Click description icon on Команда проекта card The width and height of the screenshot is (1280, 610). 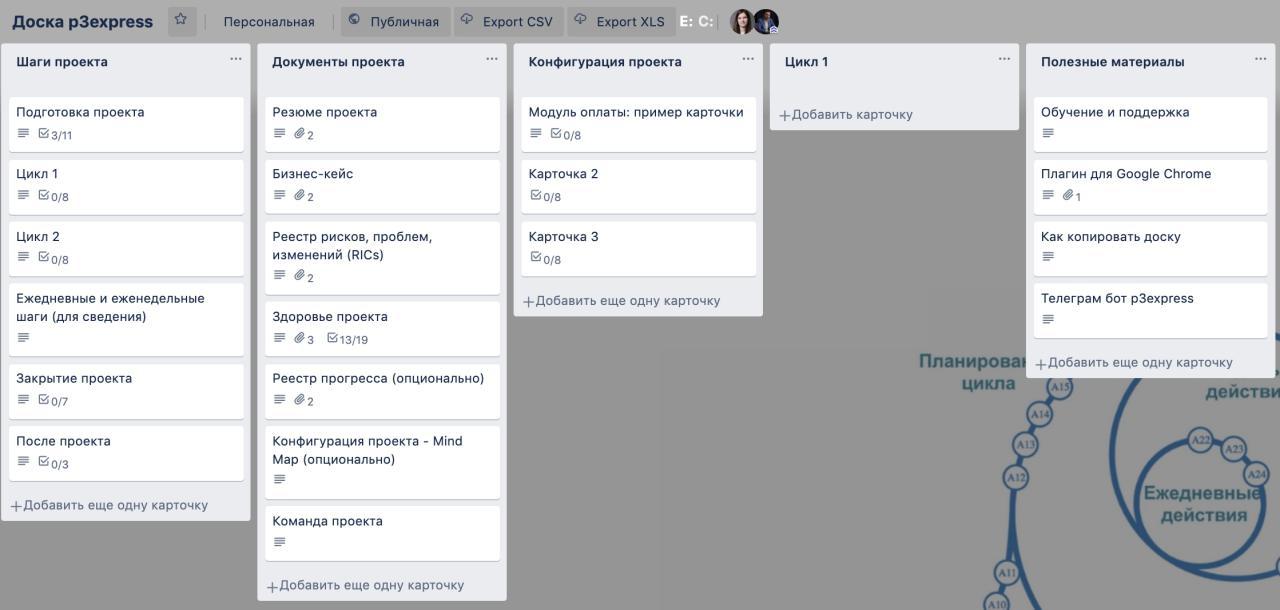pos(280,542)
